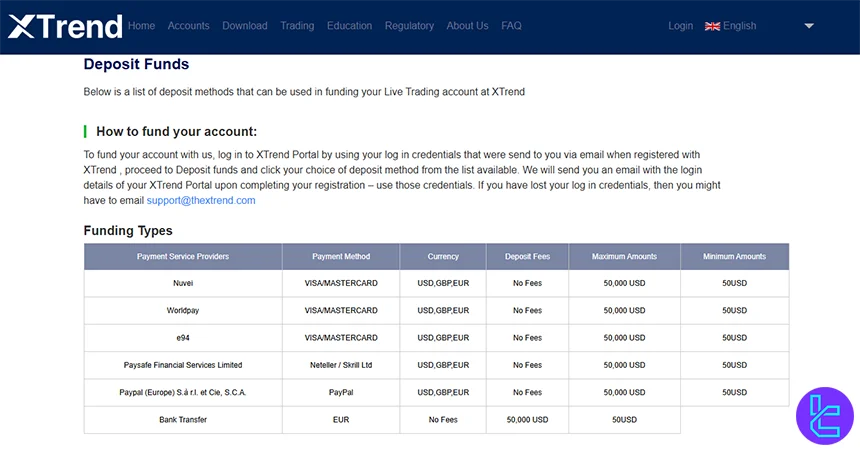The image size is (860, 451).
Task: Open the Accounts menu
Action: (x=189, y=26)
